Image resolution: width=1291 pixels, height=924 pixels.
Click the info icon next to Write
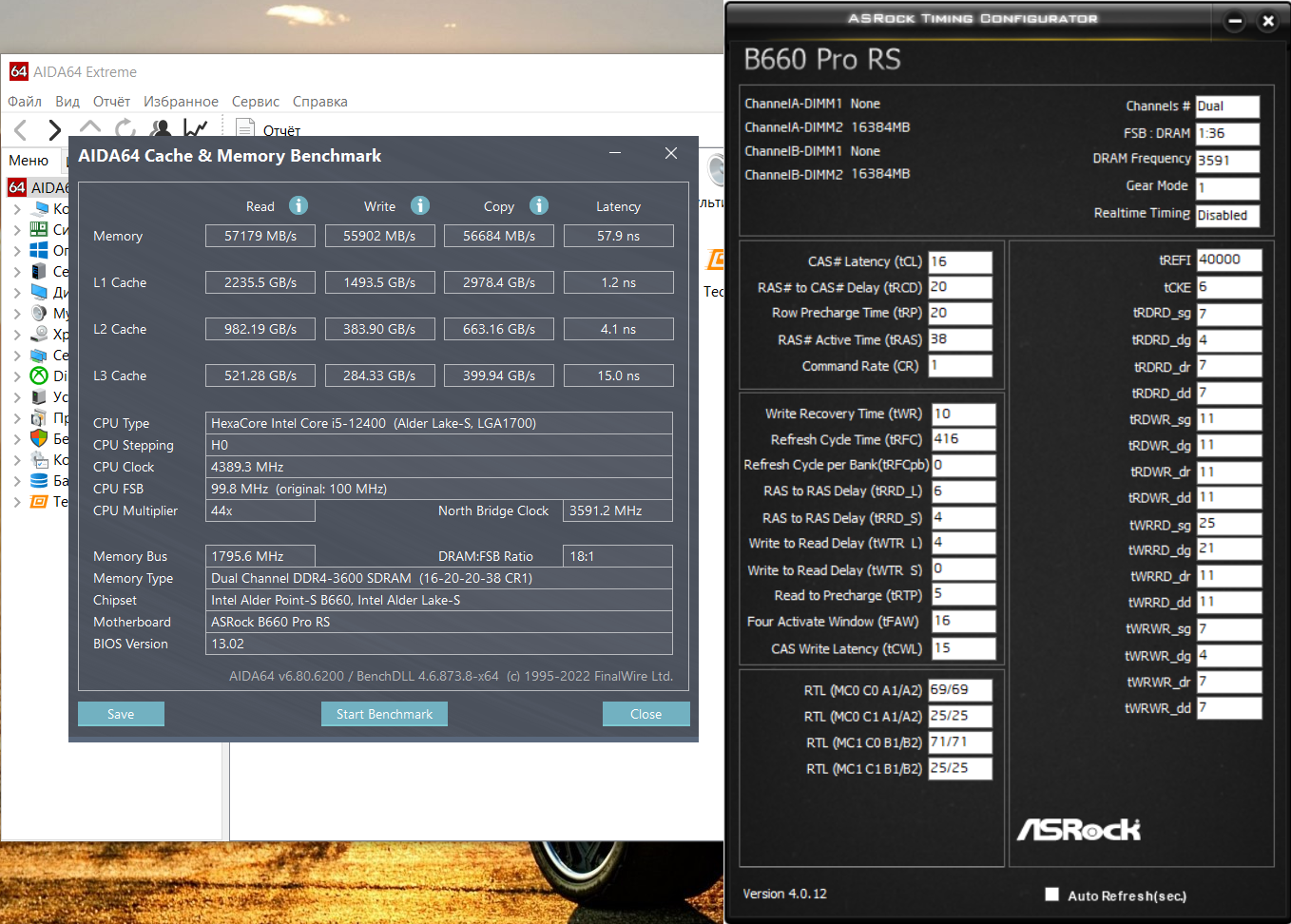(x=420, y=205)
